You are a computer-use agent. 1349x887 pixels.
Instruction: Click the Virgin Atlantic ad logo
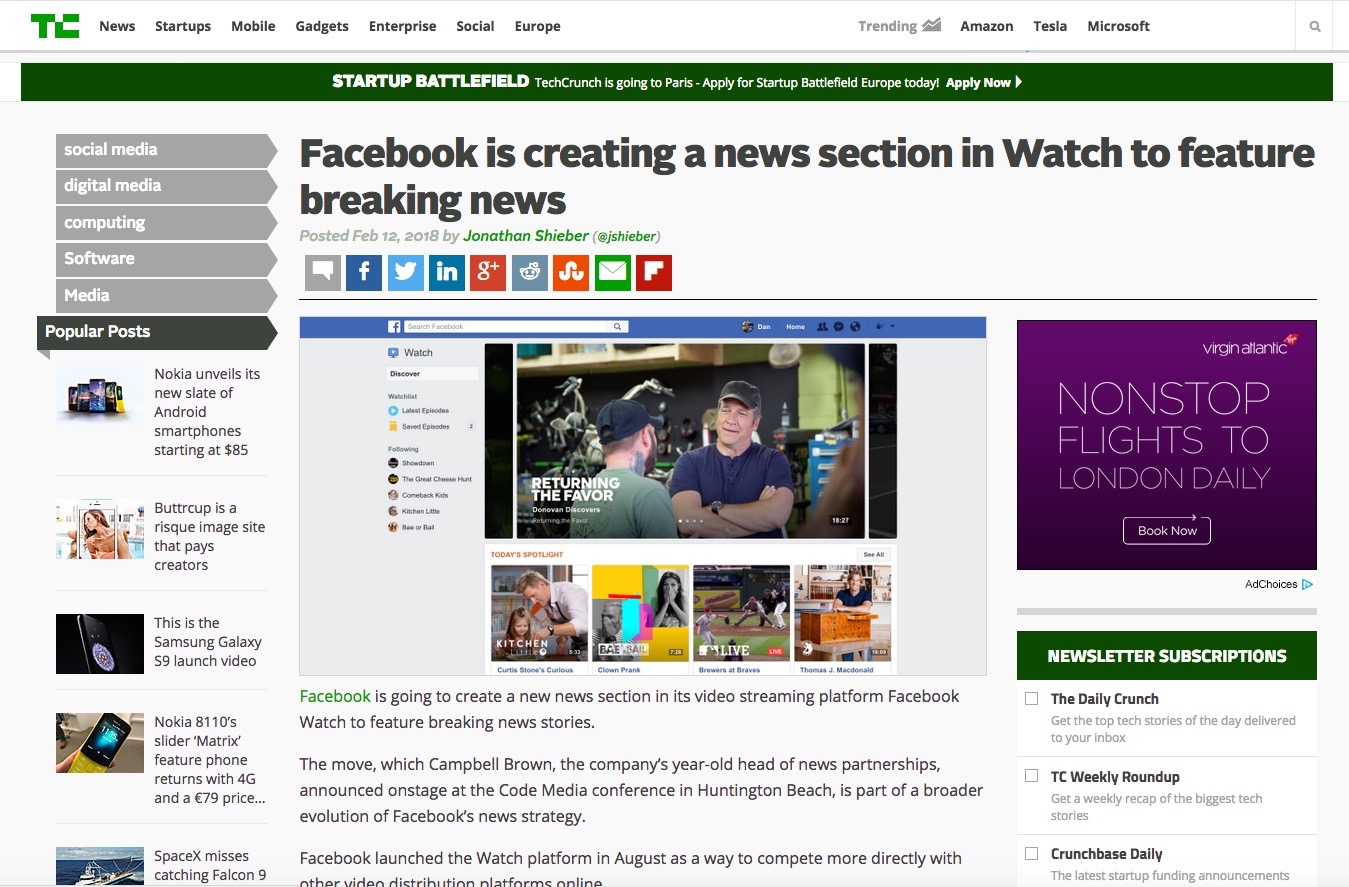coord(1250,346)
